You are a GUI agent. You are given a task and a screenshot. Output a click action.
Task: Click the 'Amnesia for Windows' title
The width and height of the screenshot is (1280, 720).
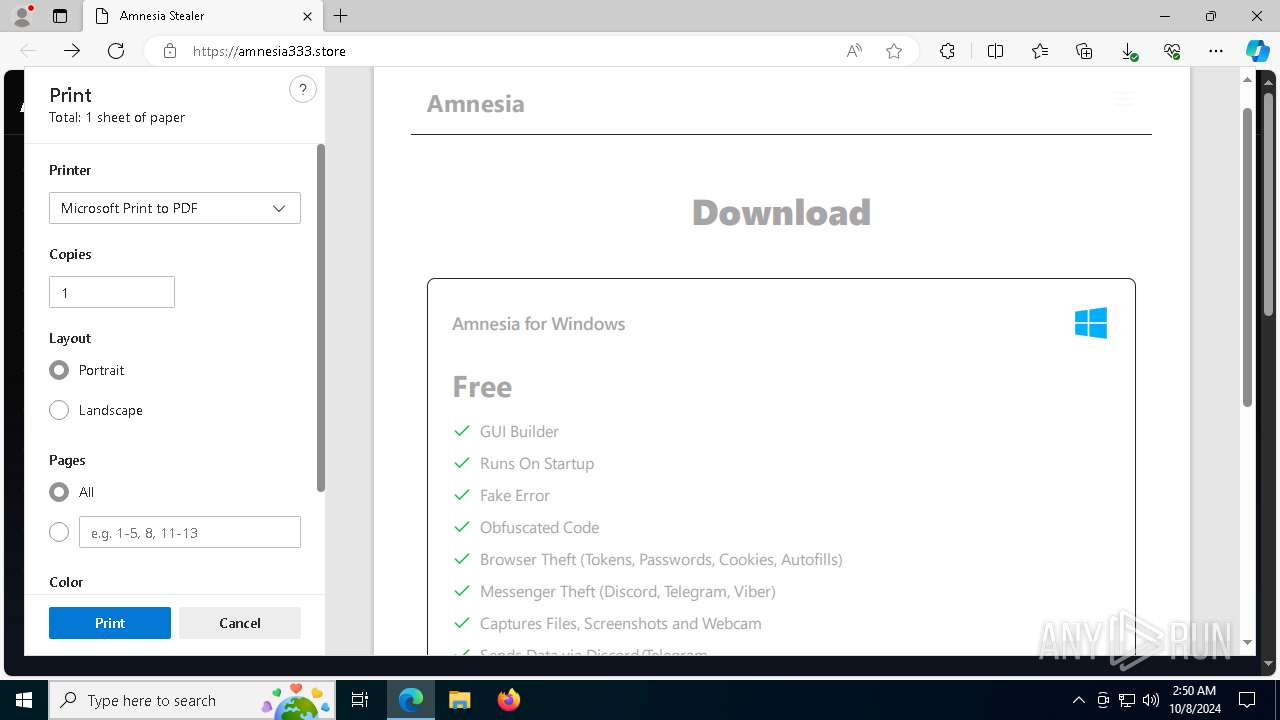538,324
